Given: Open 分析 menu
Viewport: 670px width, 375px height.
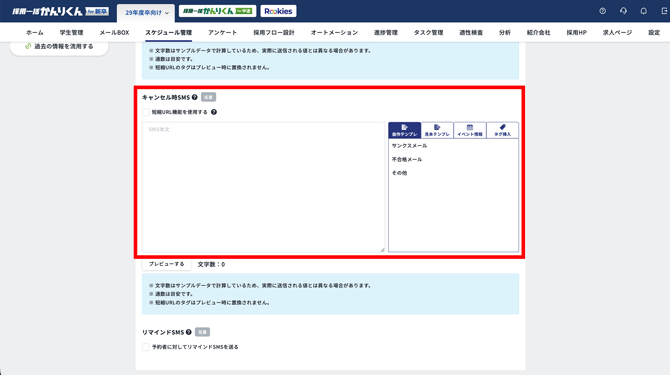Looking at the screenshot, I should pos(505,32).
